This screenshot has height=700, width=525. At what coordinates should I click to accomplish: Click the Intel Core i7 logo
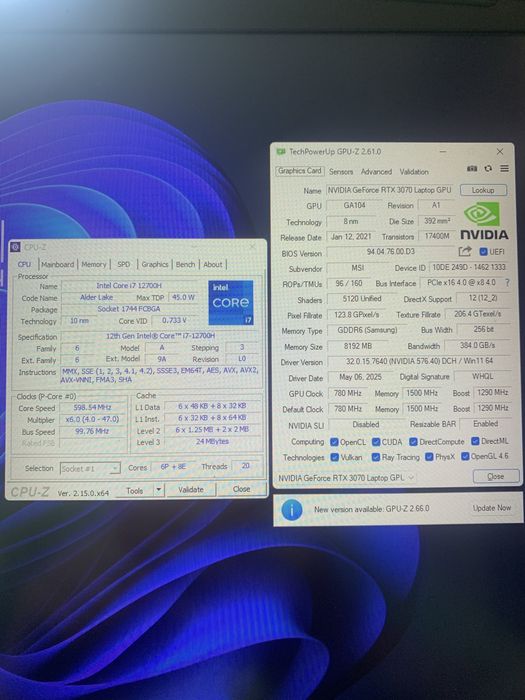coord(231,302)
